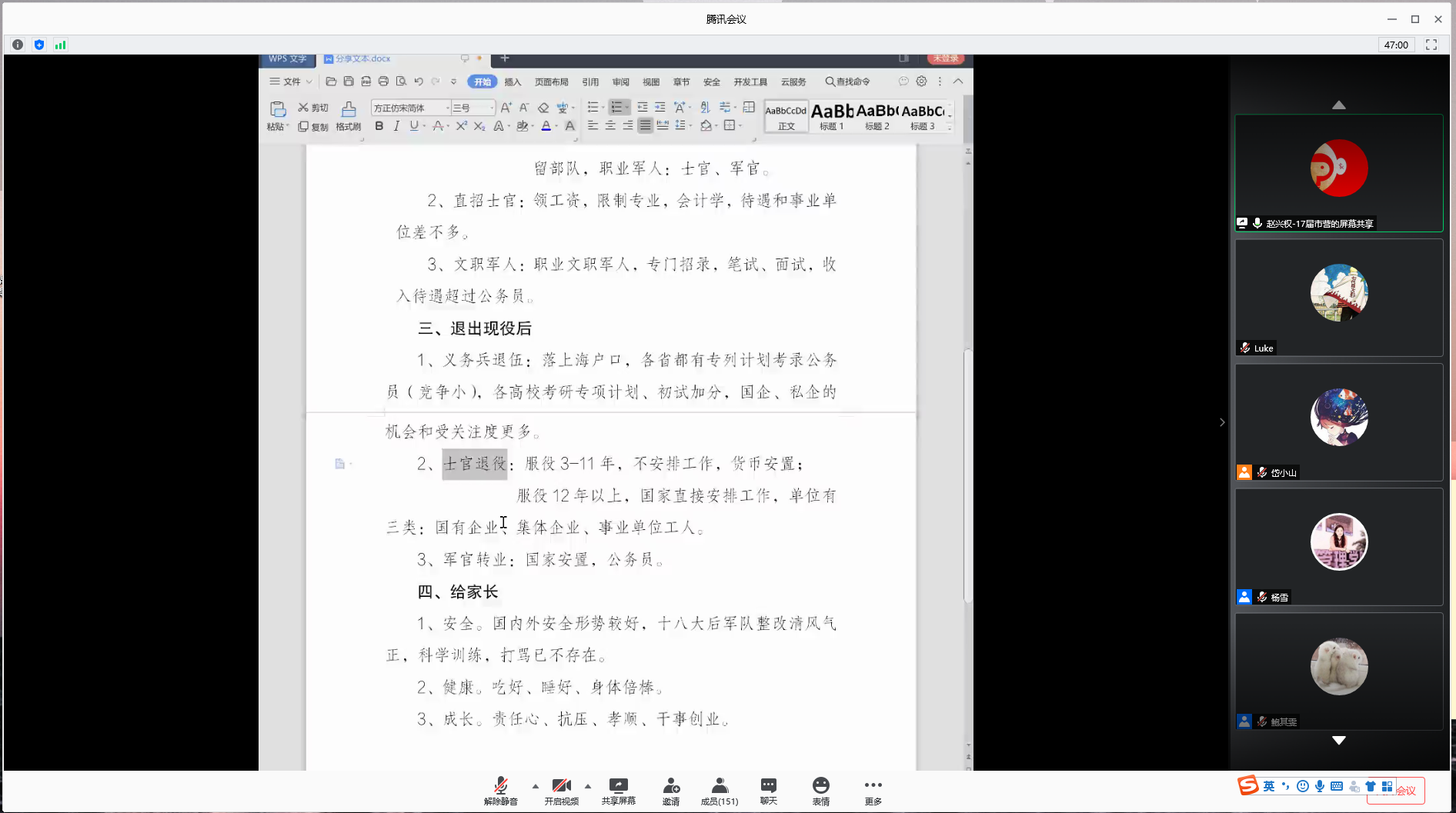The width and height of the screenshot is (1456, 813).
Task: Expand video options arrow beside 开启视频
Action: [x=588, y=786]
